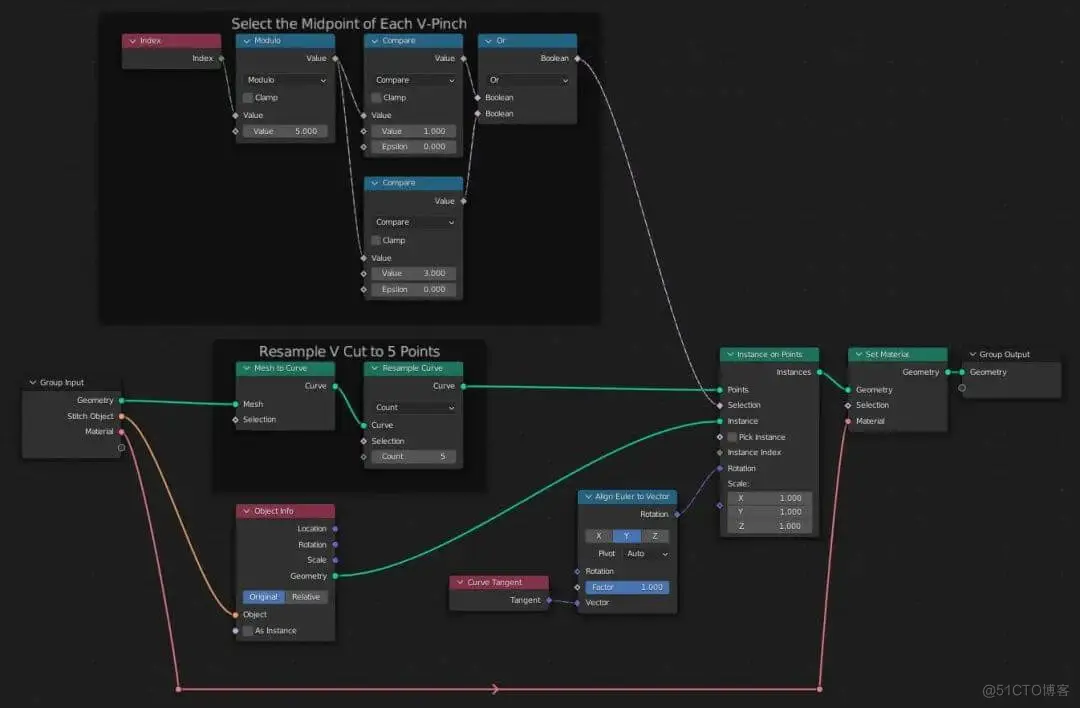Image resolution: width=1080 pixels, height=708 pixels.
Task: Click Material input socket on Set Material
Action: click(x=848, y=421)
